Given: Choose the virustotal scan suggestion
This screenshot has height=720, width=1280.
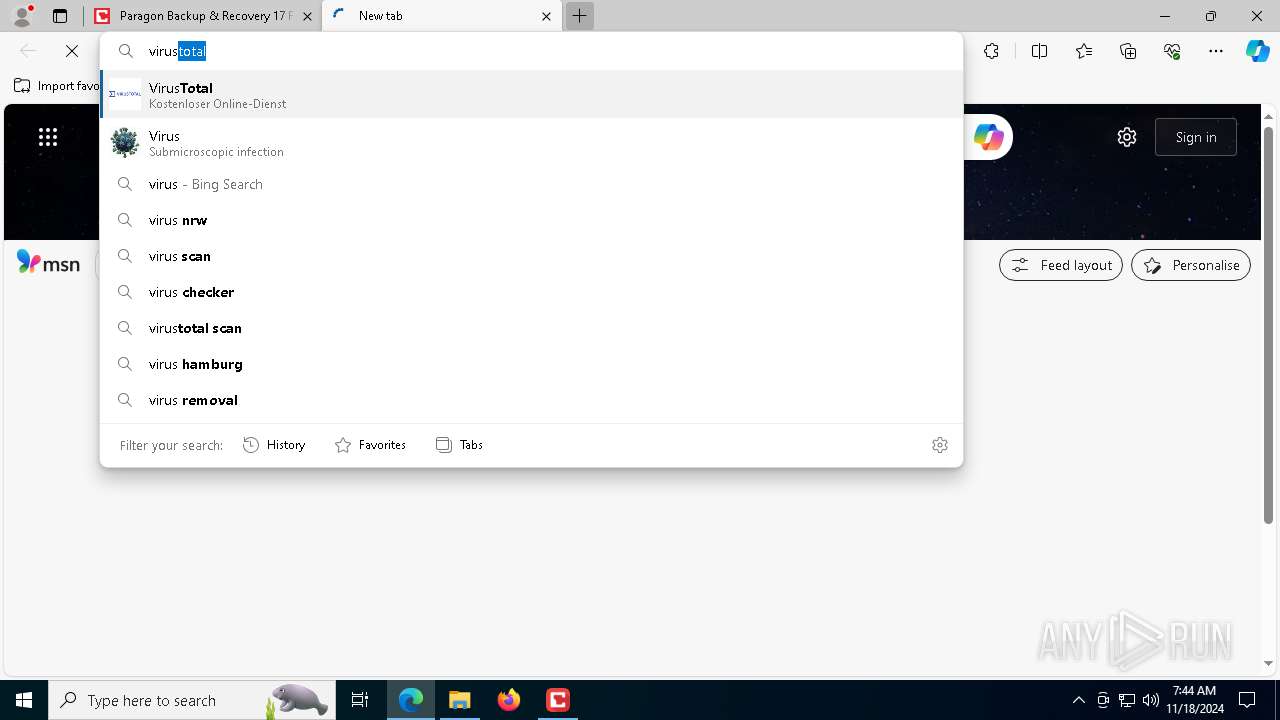Looking at the screenshot, I should click(531, 328).
